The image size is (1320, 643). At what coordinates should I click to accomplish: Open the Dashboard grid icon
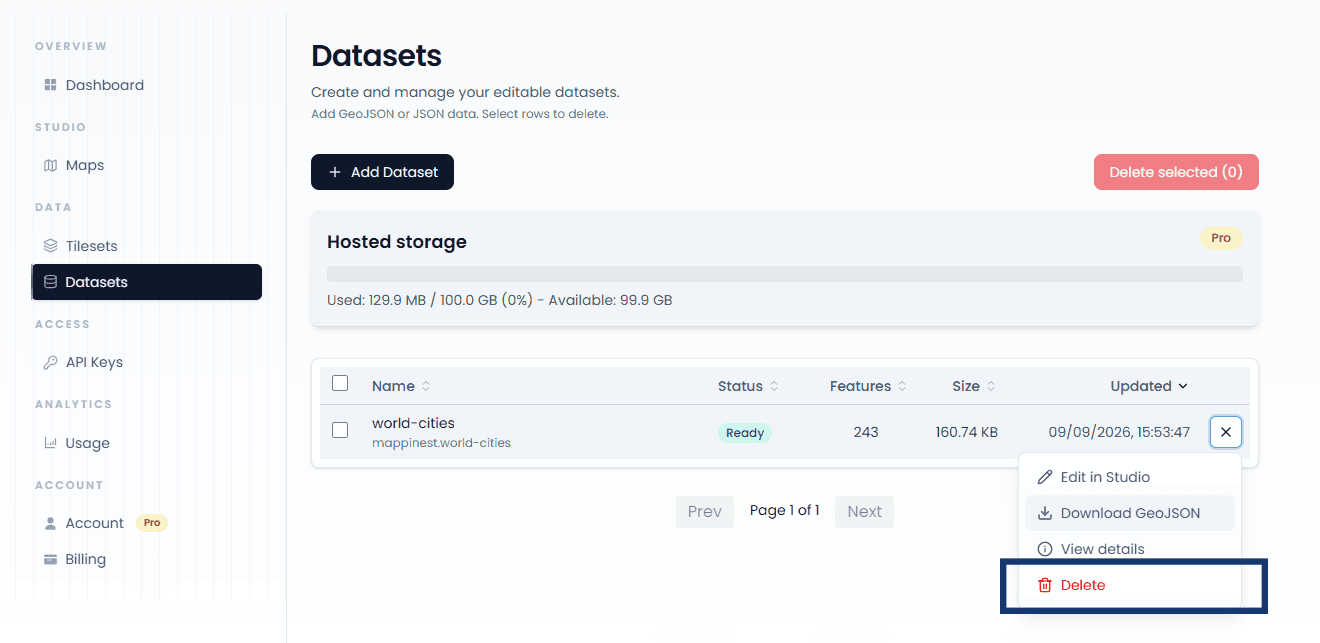pyautogui.click(x=50, y=85)
